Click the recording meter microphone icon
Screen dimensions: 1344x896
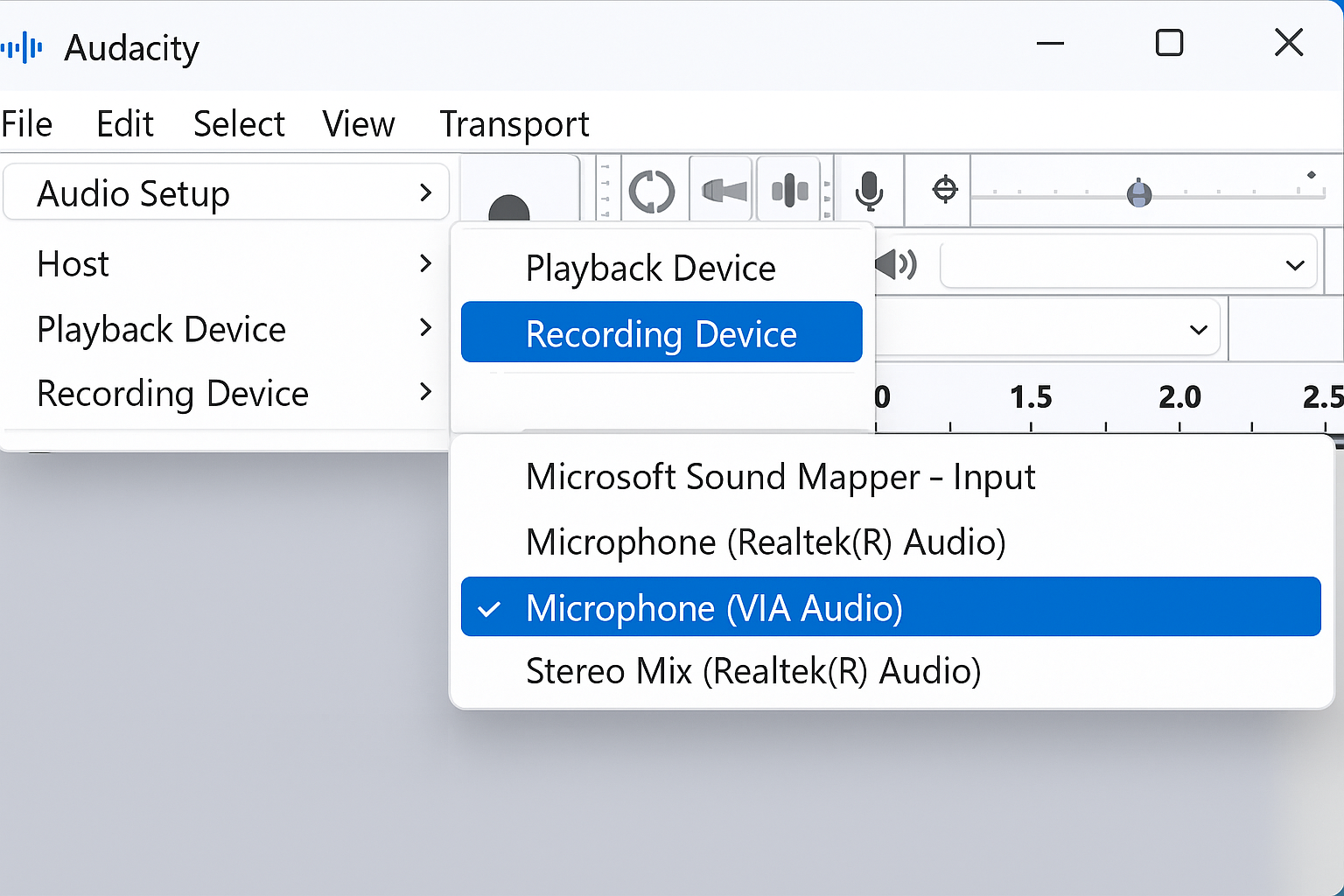(x=869, y=191)
